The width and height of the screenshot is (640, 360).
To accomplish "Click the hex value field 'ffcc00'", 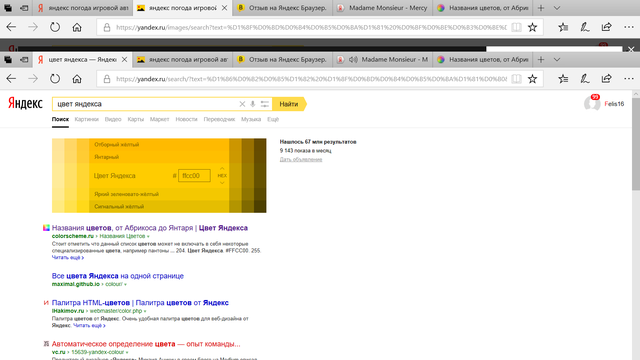I will (194, 176).
